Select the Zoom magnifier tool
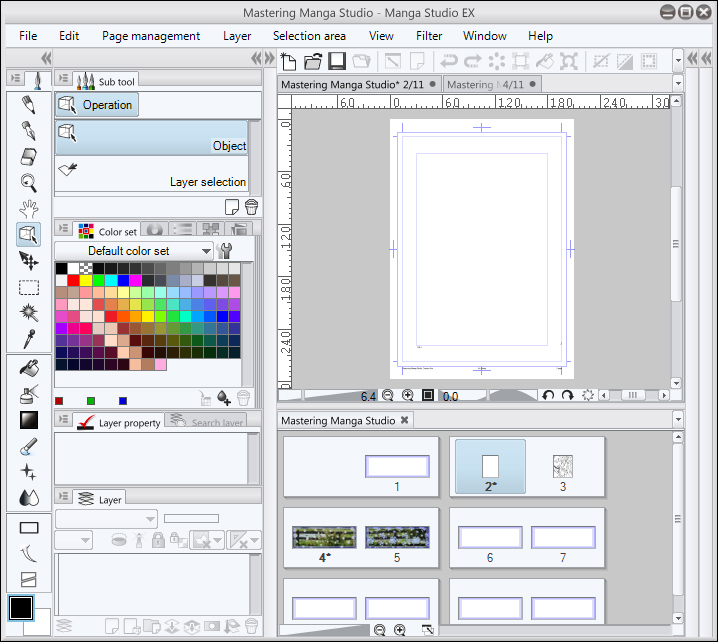 coord(28,182)
